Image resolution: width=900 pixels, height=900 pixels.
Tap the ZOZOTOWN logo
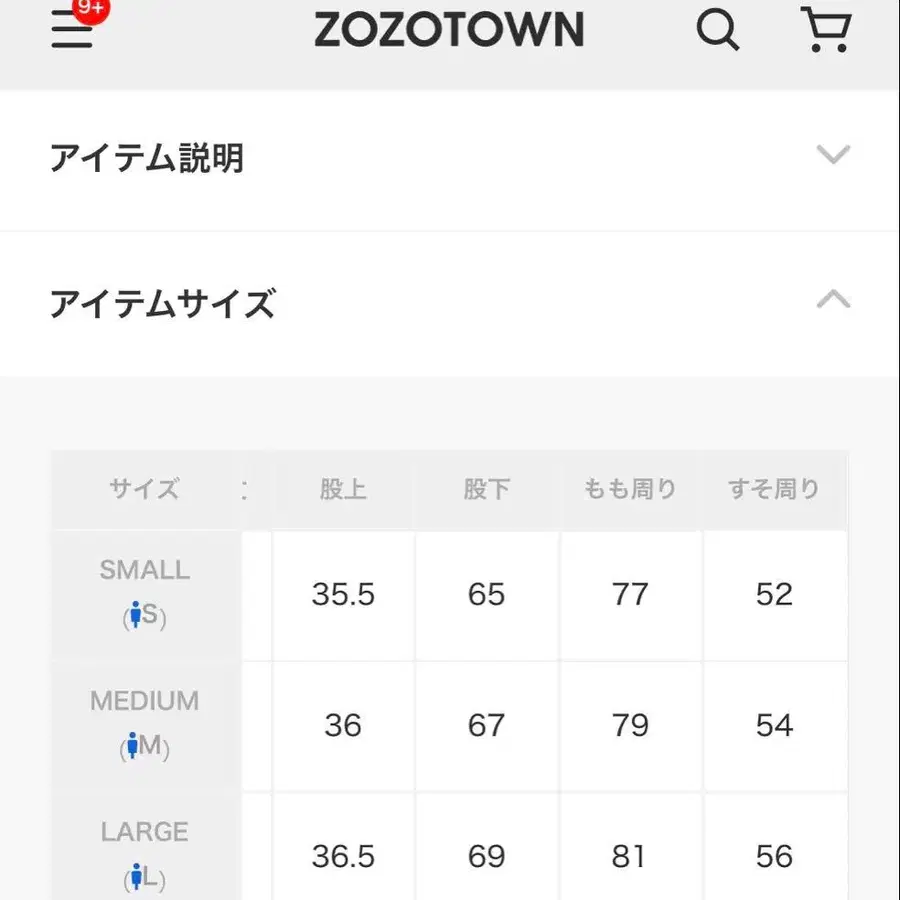tap(448, 30)
